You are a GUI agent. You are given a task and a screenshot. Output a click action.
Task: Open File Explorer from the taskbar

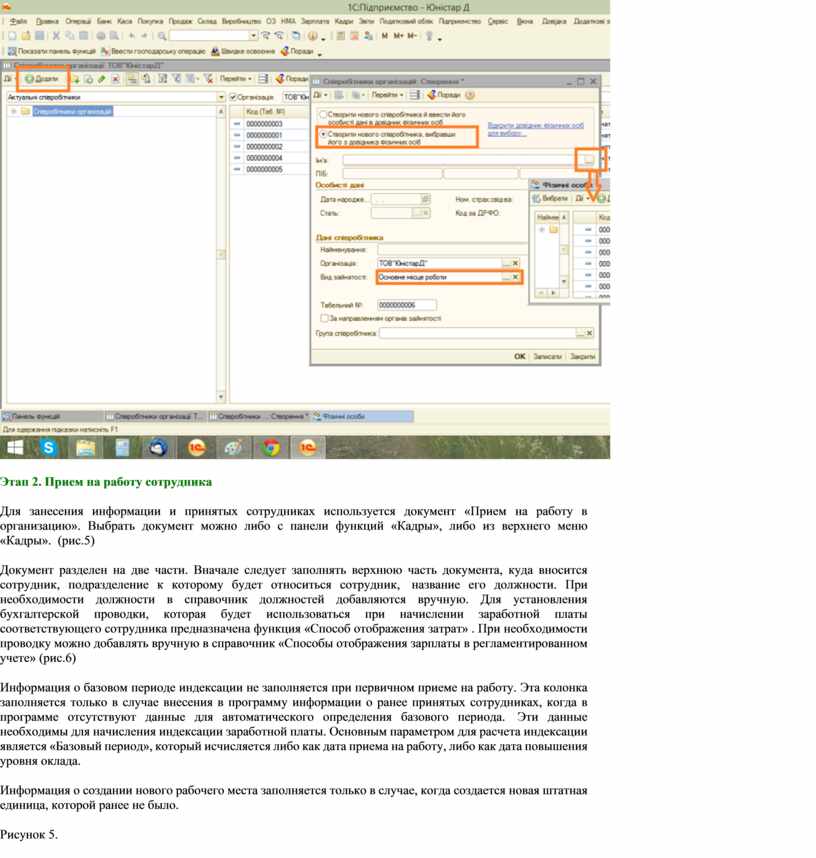pos(85,448)
